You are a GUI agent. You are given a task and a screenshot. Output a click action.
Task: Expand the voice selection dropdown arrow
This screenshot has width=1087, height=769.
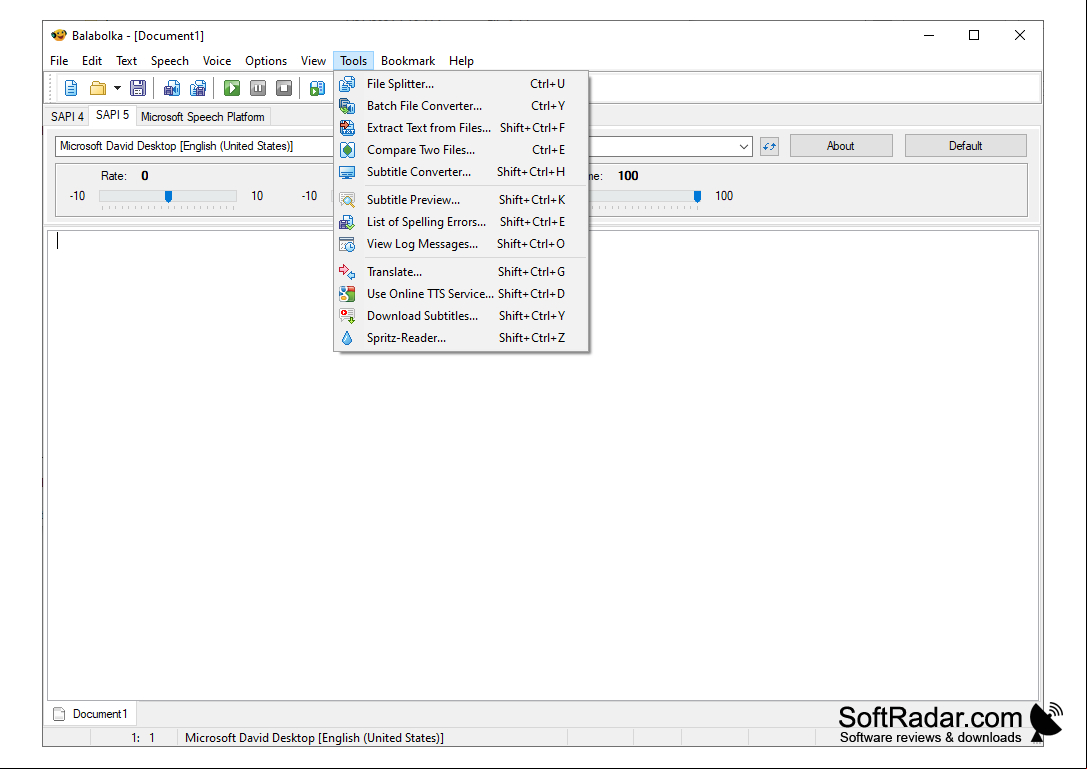pos(743,146)
